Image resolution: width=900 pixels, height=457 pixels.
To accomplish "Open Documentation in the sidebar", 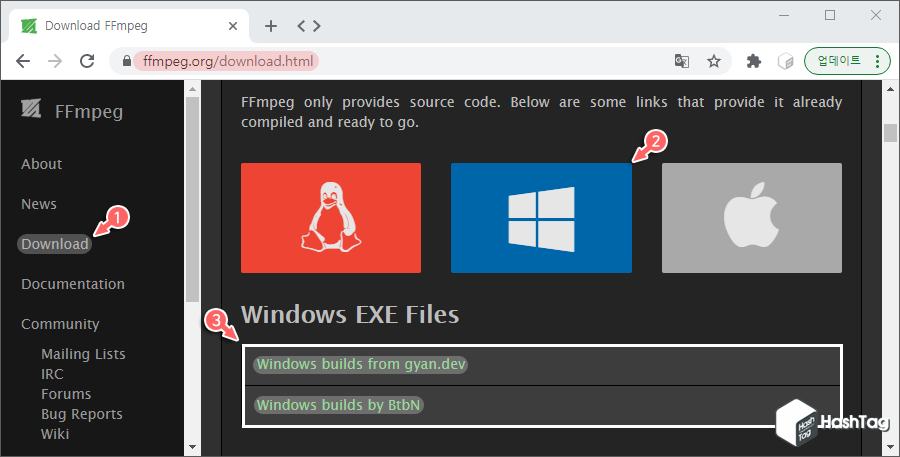I will click(73, 284).
